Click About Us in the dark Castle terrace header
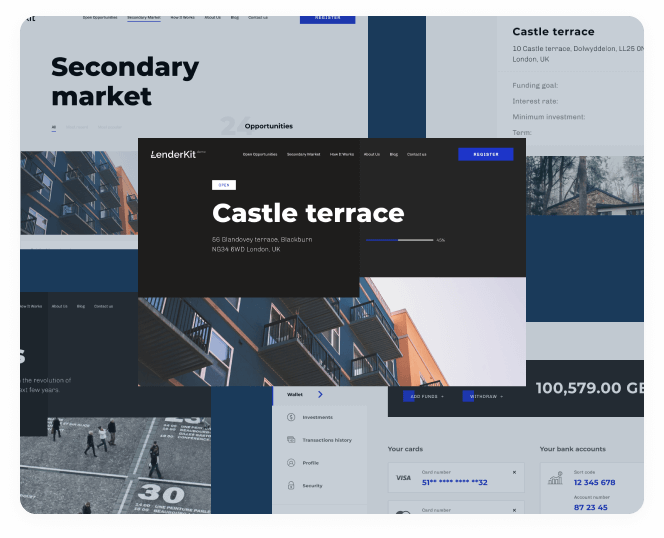The height and width of the screenshot is (538, 664). point(372,154)
